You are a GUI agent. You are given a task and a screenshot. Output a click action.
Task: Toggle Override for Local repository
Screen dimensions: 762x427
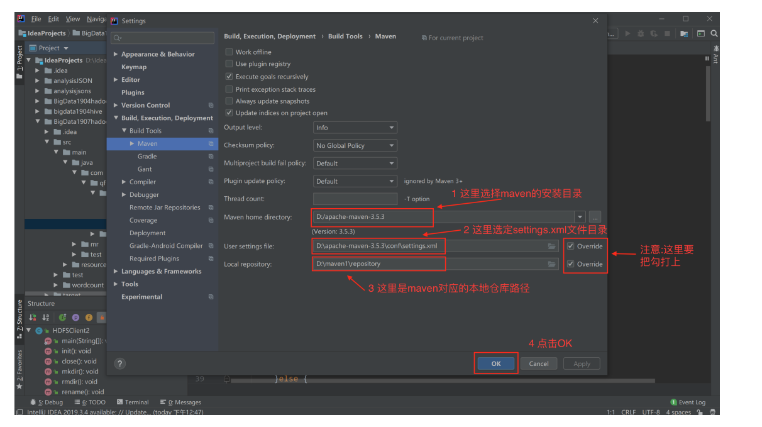[x=571, y=264]
